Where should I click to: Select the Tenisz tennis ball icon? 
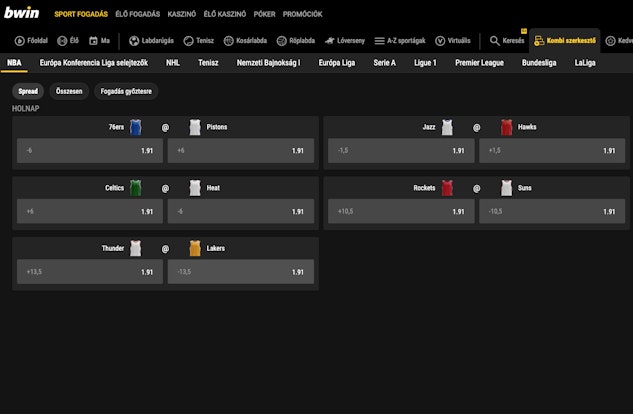189,41
